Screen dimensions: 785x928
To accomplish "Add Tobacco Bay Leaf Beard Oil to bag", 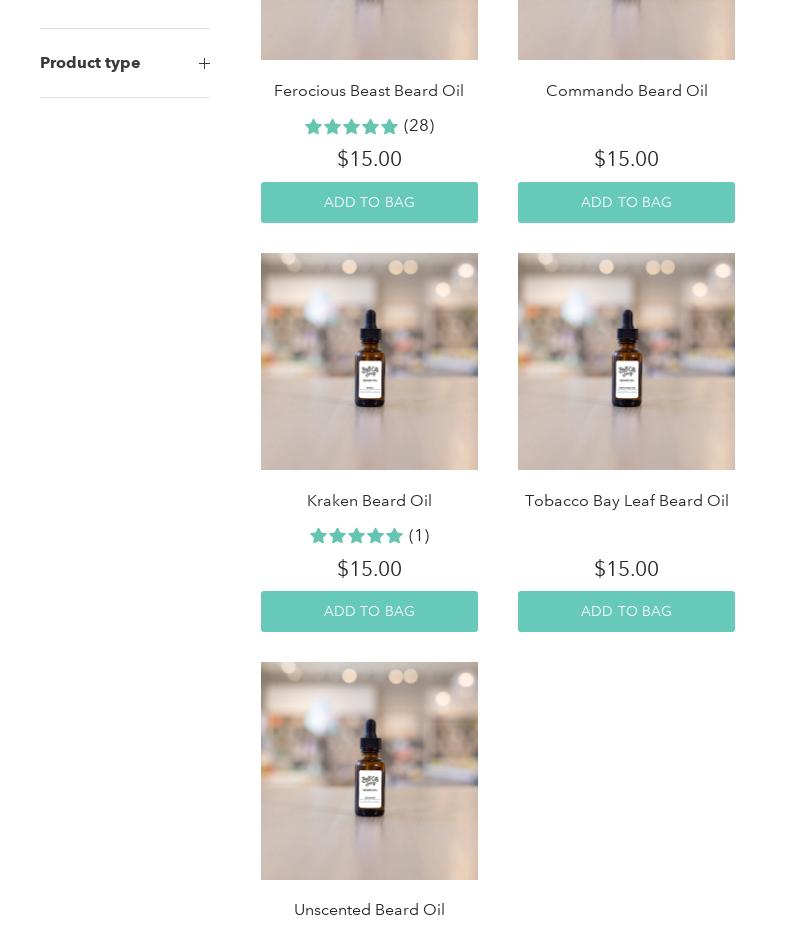I will 626,611.
